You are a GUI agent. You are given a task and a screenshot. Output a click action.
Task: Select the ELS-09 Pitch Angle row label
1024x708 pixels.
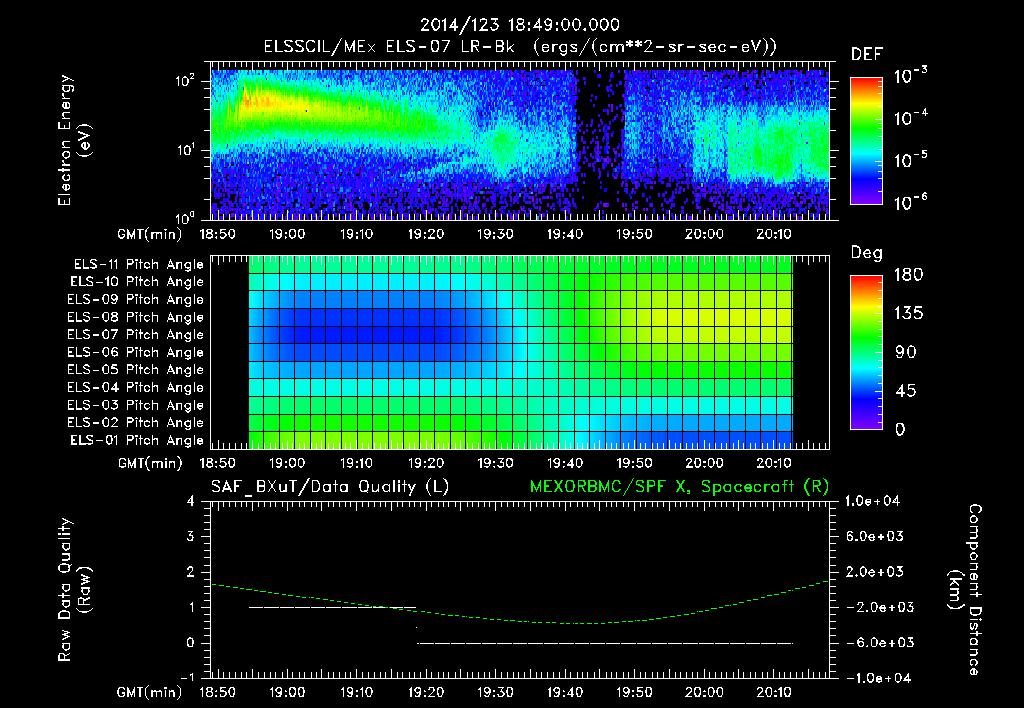135,300
